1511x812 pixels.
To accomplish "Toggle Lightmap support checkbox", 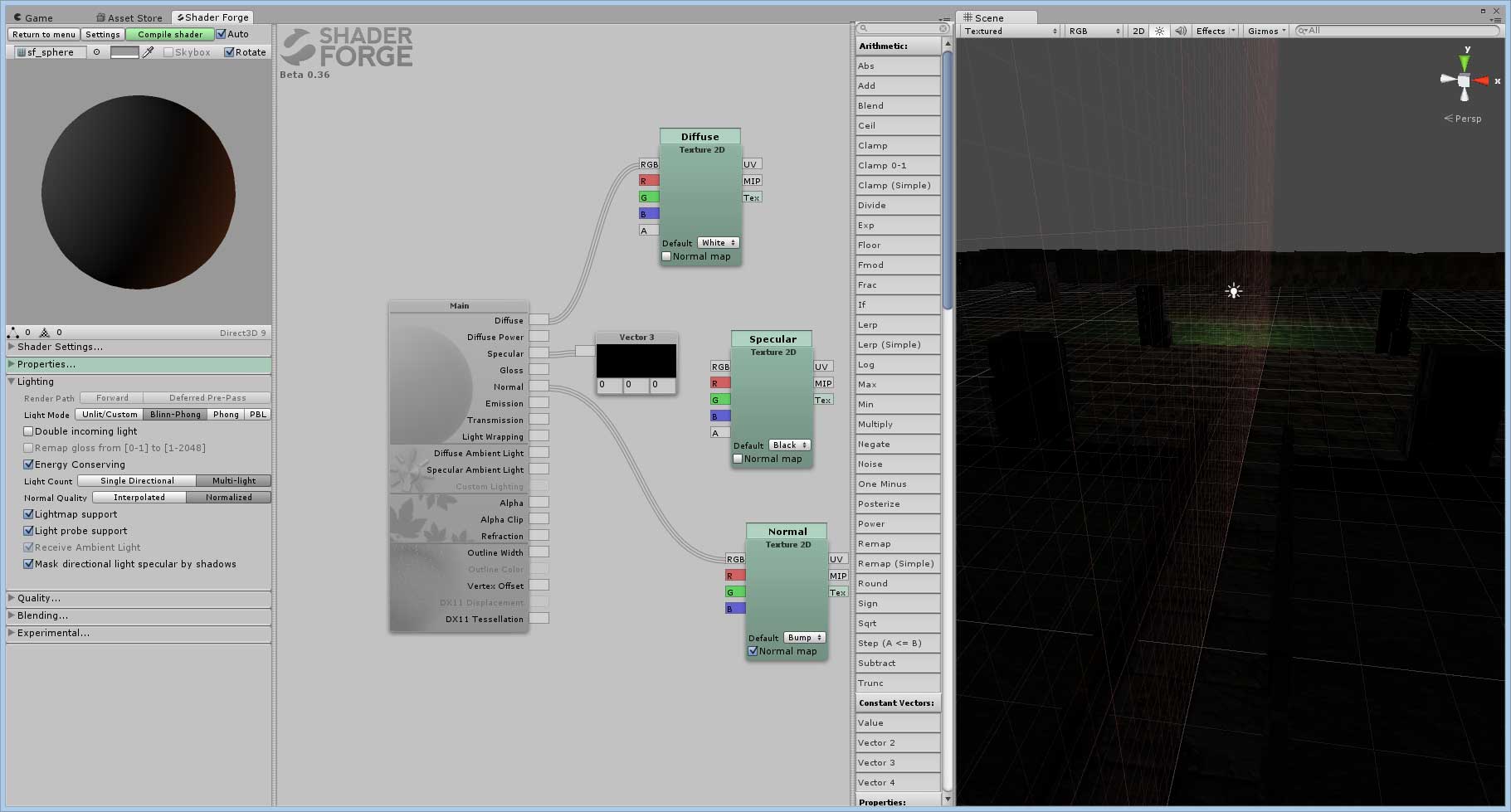I will coord(28,514).
